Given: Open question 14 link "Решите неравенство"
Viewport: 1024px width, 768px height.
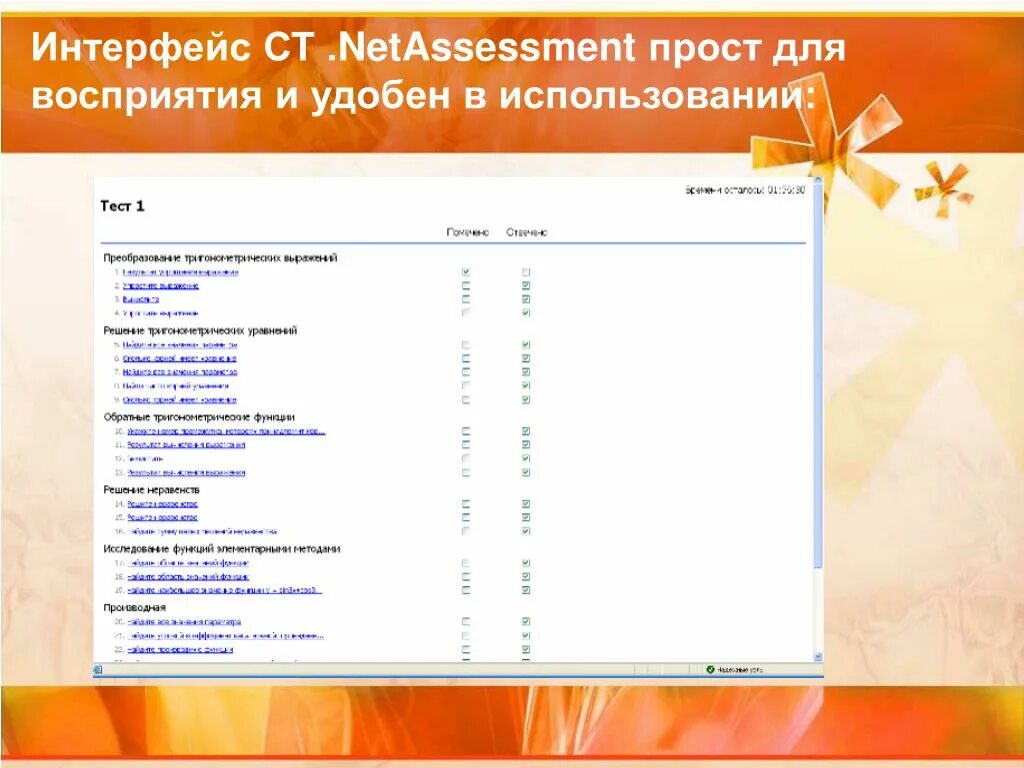Looking at the screenshot, I should pos(162,504).
